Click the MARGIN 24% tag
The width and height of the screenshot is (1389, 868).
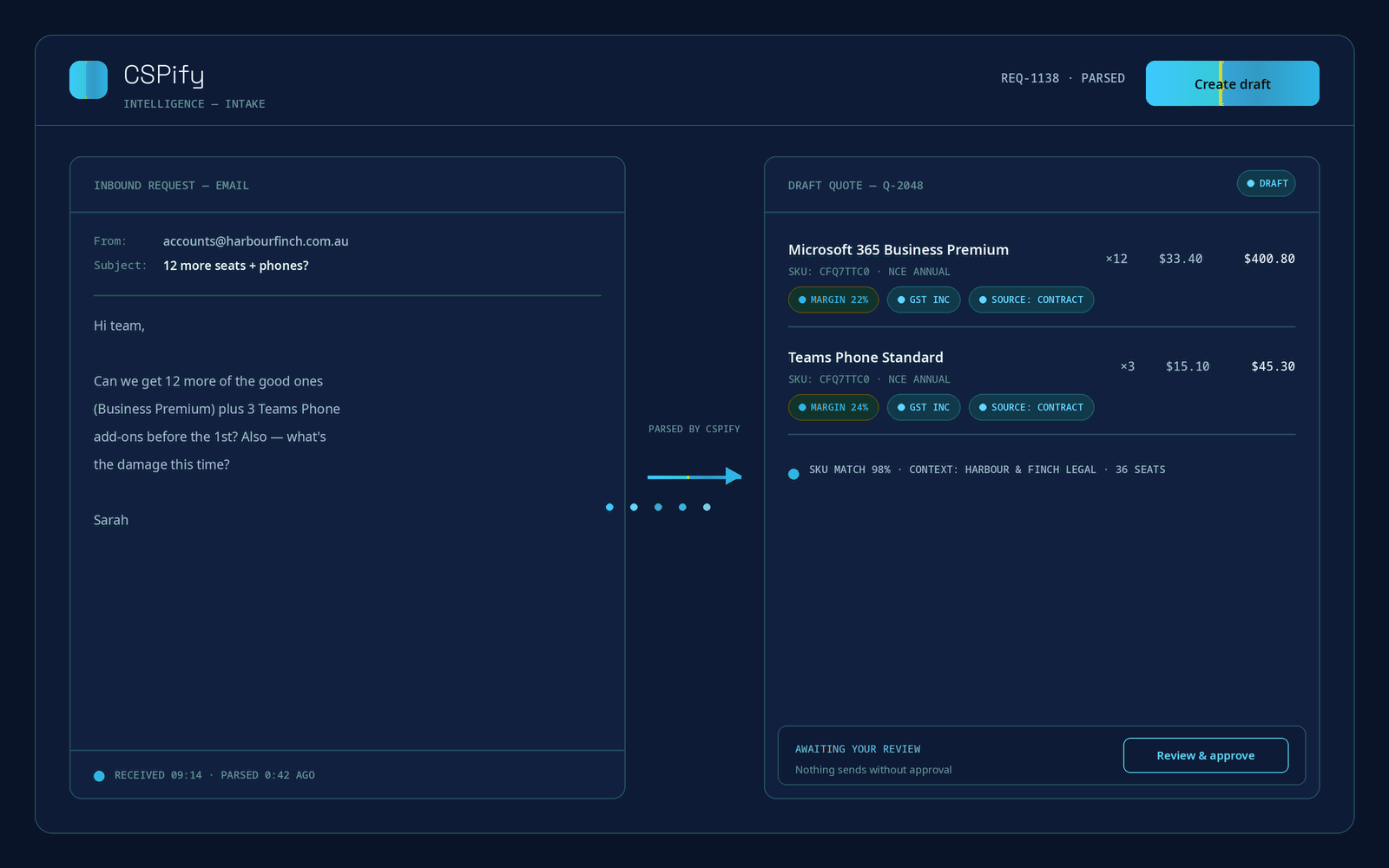click(833, 407)
